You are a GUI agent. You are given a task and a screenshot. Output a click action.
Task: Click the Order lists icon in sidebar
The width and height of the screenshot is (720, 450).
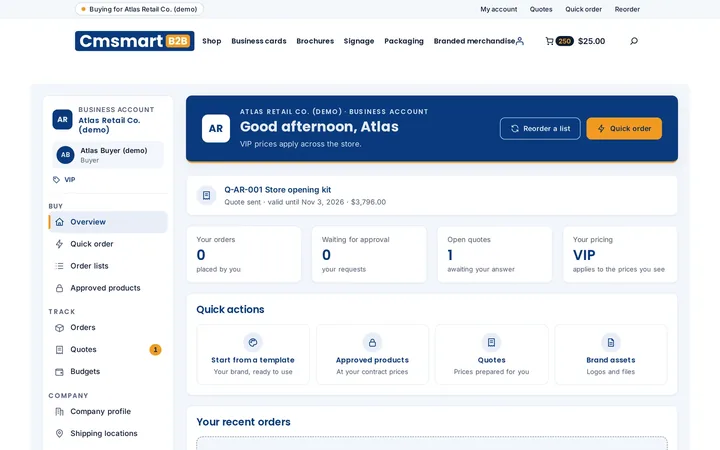tap(59, 266)
